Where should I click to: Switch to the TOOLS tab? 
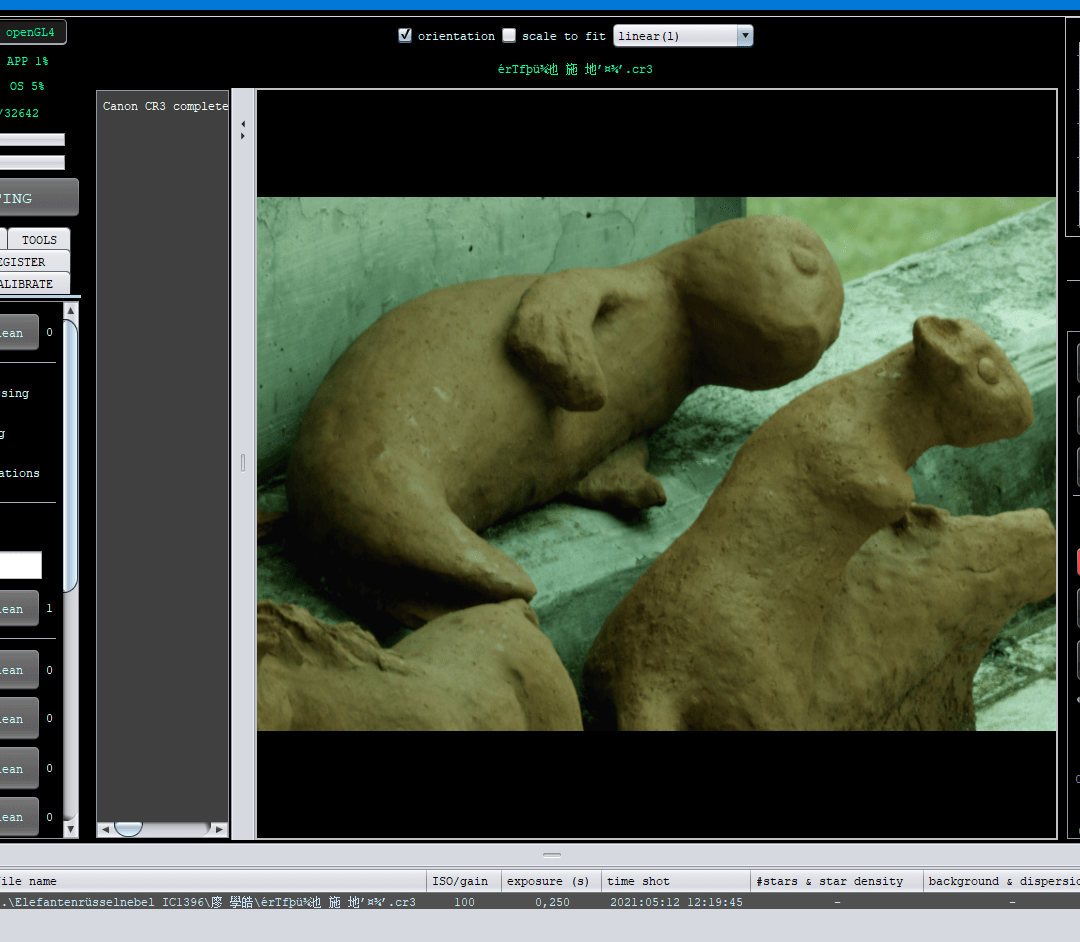click(x=39, y=240)
